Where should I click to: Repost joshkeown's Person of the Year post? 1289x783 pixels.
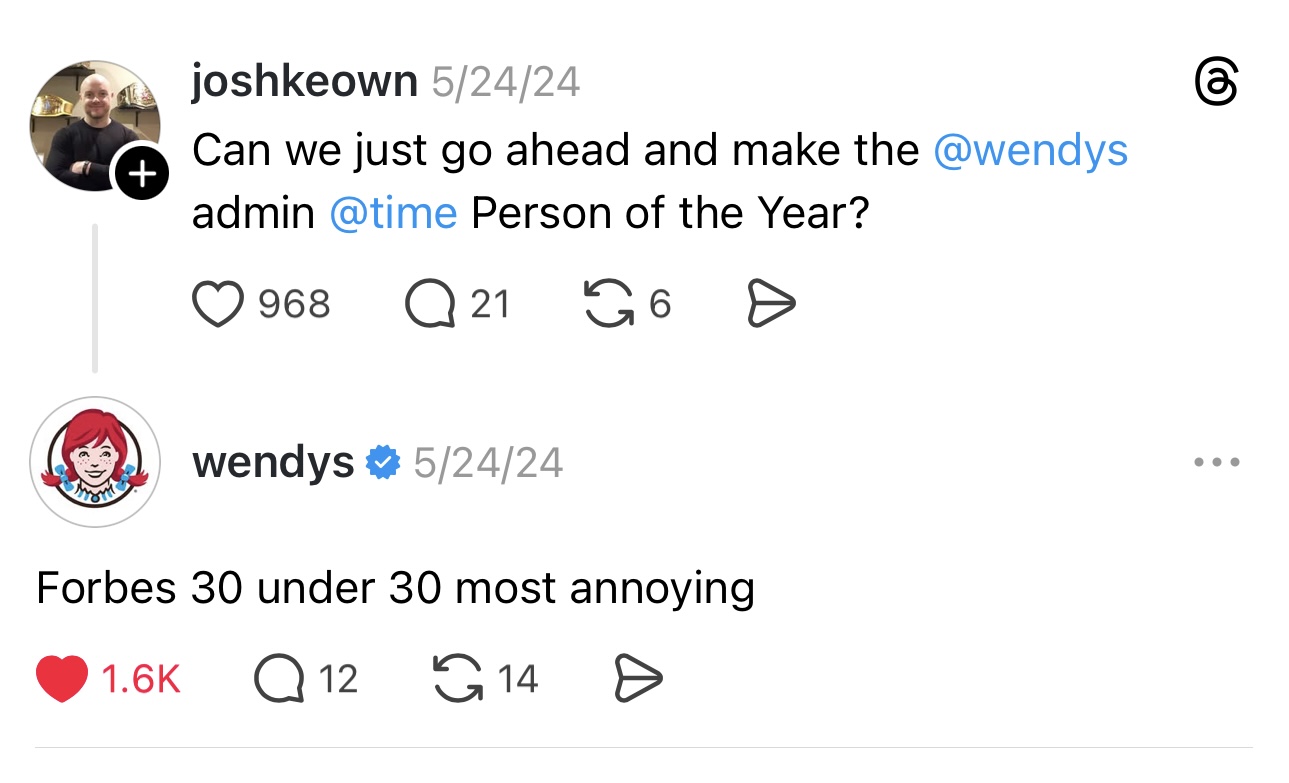point(608,304)
